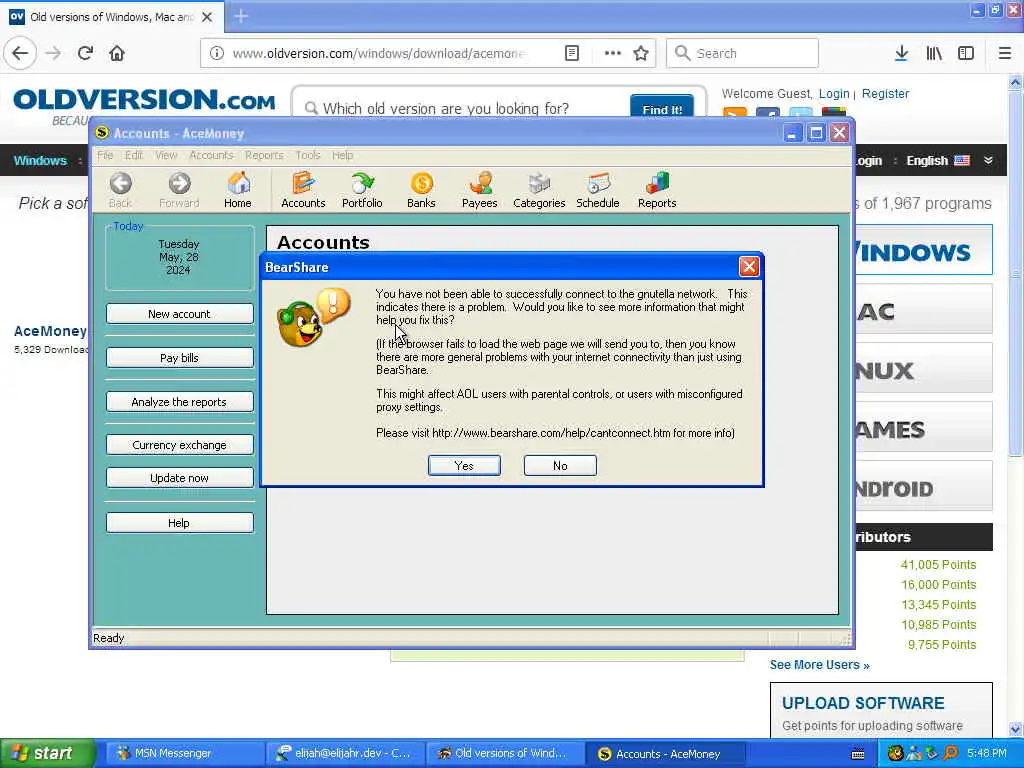Screen dimensions: 1024x768
Task: Click No in the BearShare dialog
Action: 560,466
